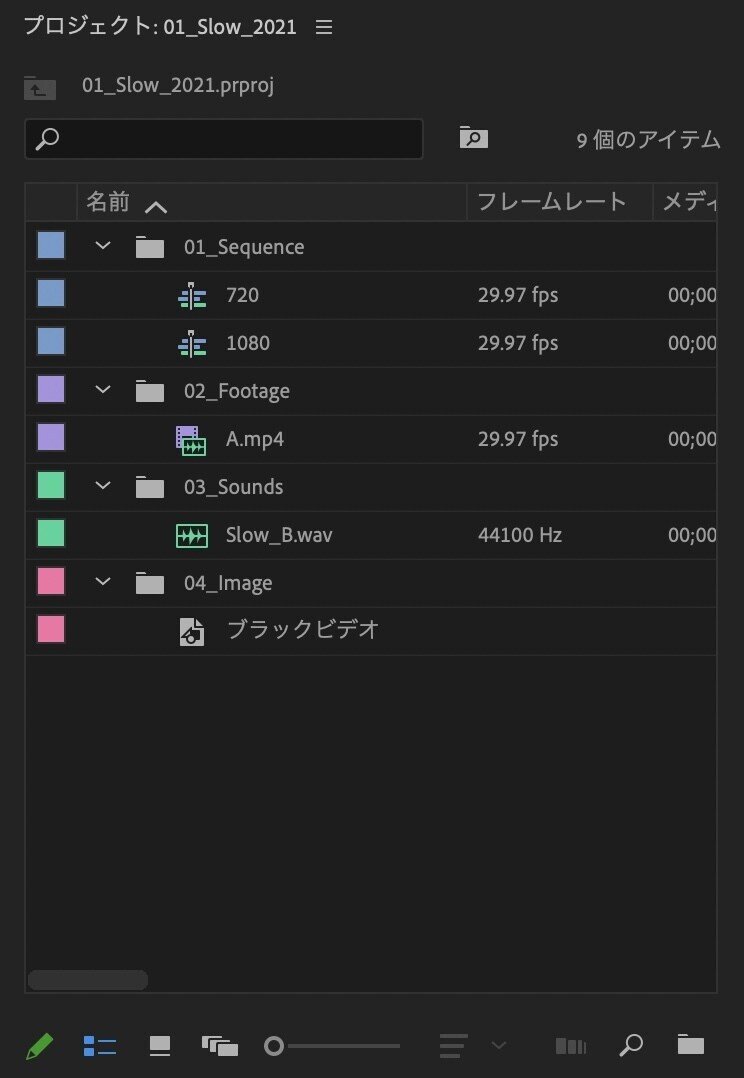Screen dimensions: 744x1078
Task: Sort by clicking the 名前 column header
Action: [108, 201]
